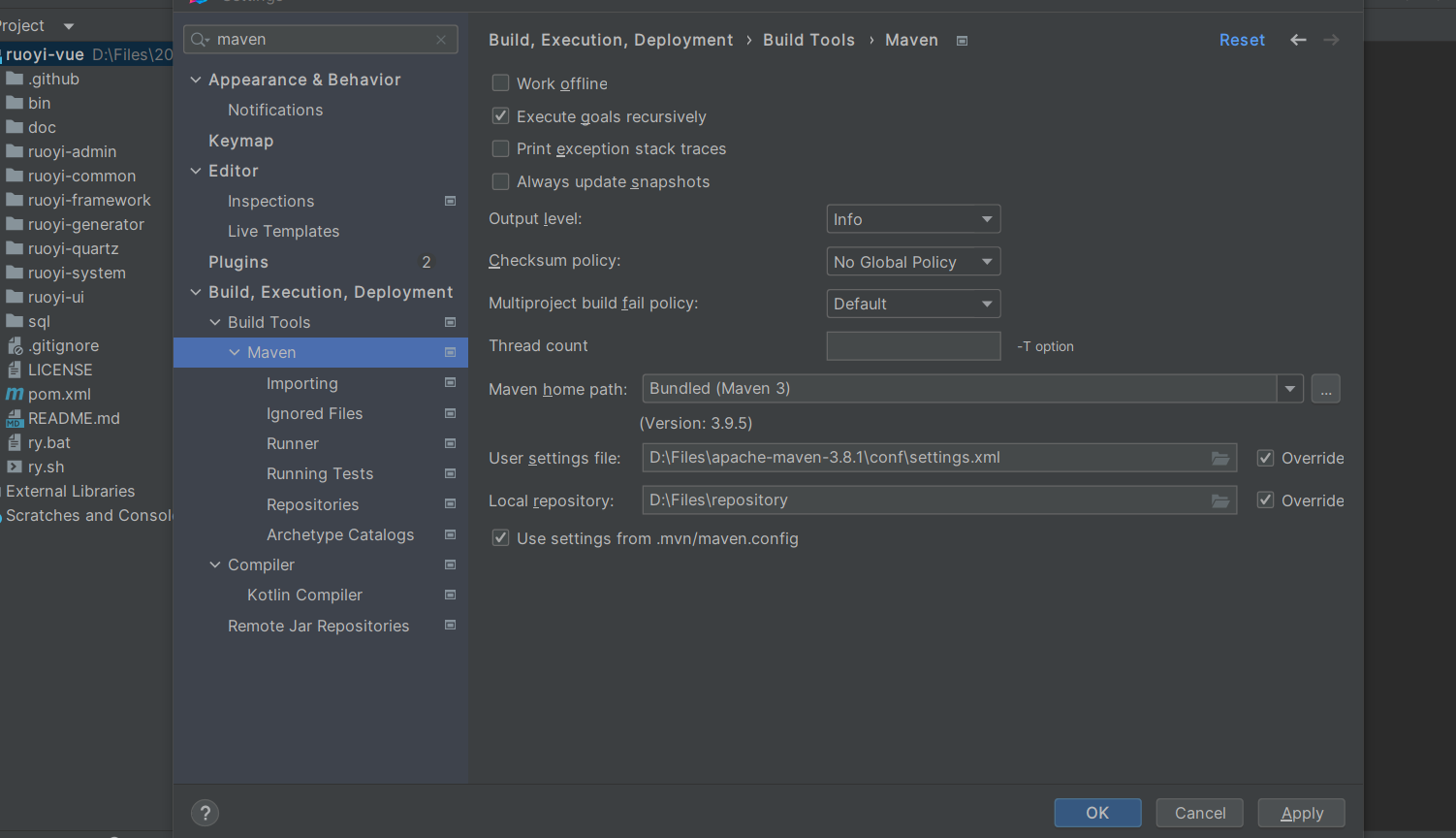Click project-level icon next to Runner
Screen dimensions: 1456x838
[450, 443]
